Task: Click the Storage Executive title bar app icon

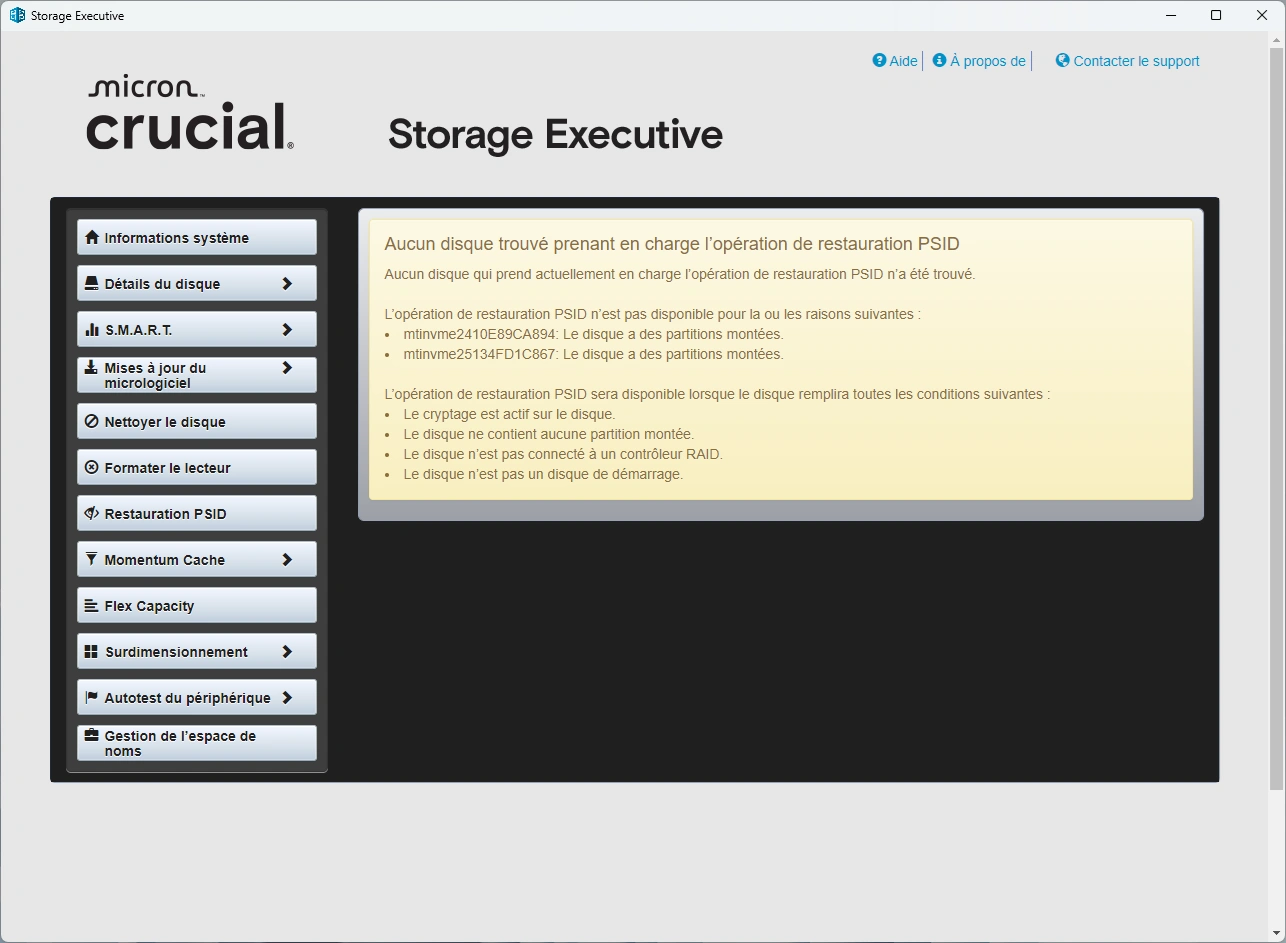Action: [x=17, y=15]
